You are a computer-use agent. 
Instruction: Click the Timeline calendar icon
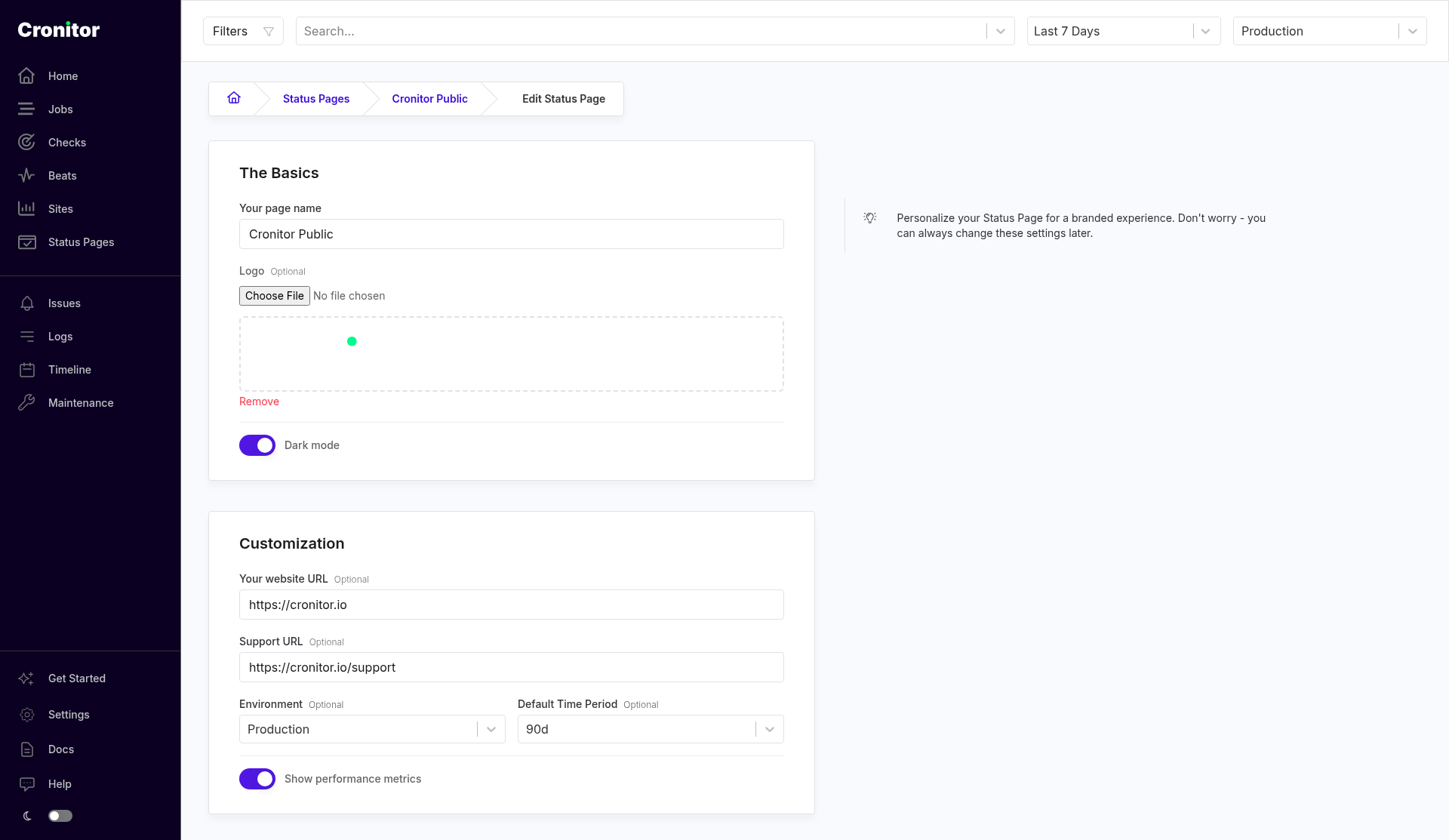[26, 370]
